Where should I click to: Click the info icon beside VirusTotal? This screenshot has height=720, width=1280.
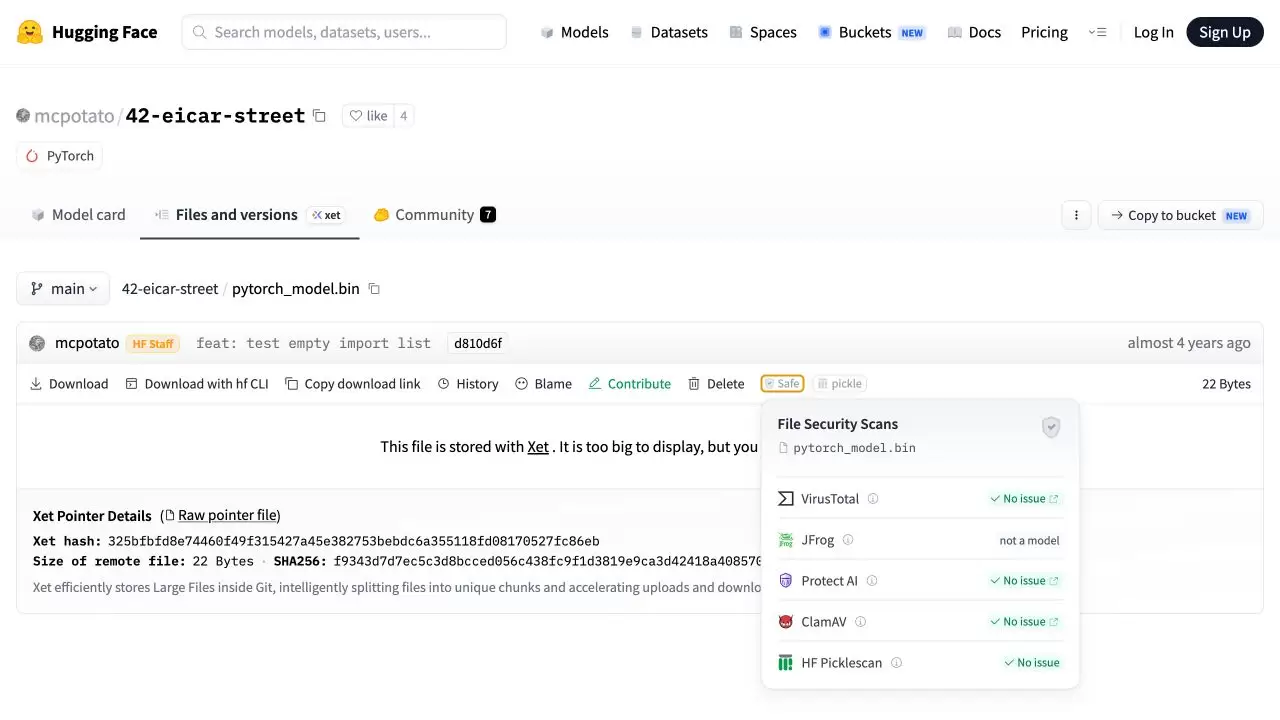pyautogui.click(x=873, y=499)
